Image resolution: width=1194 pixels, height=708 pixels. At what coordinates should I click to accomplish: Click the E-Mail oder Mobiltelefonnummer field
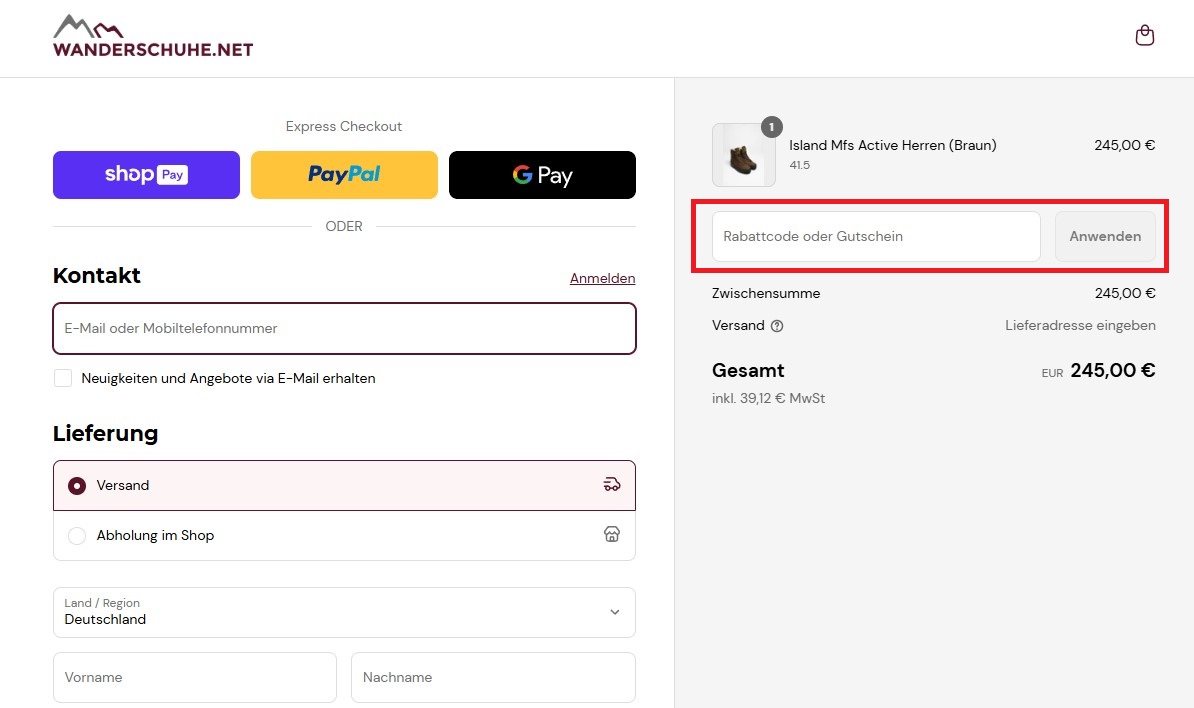click(344, 329)
